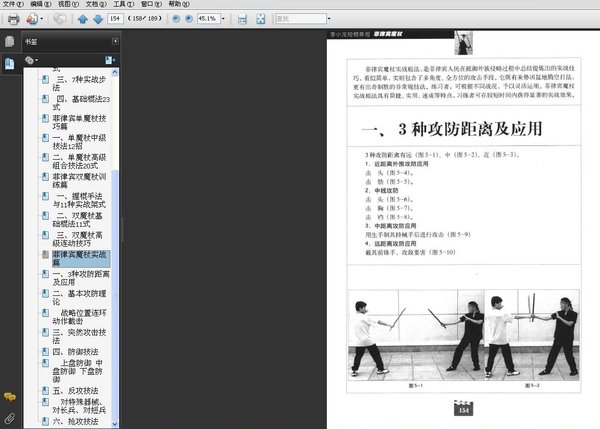The image size is (600, 429).
Task: Click the zoom in plus button
Action: click(x=189, y=18)
